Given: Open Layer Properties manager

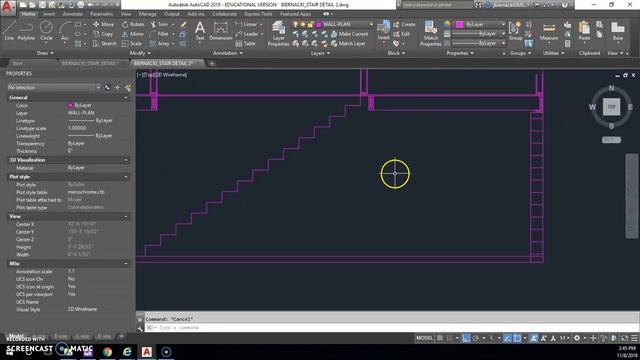Looking at the screenshot, I should coord(278,33).
